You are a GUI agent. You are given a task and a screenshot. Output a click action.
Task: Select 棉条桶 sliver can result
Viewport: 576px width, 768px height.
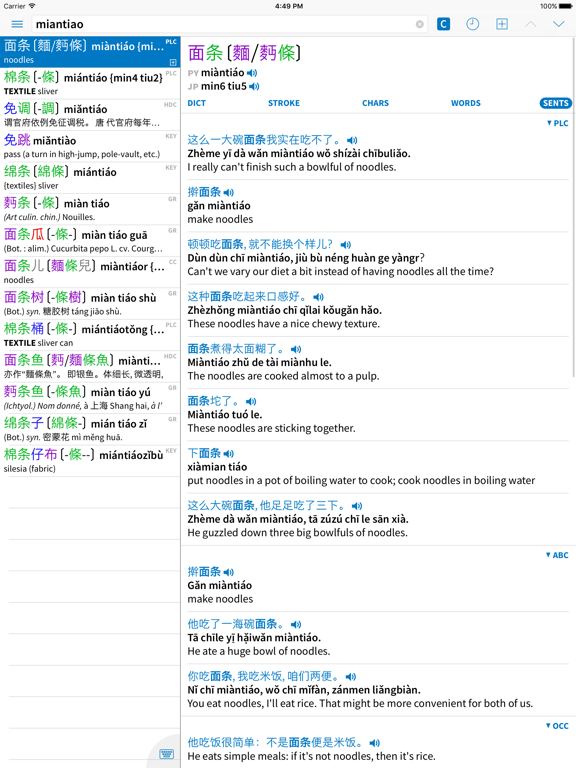(90, 335)
